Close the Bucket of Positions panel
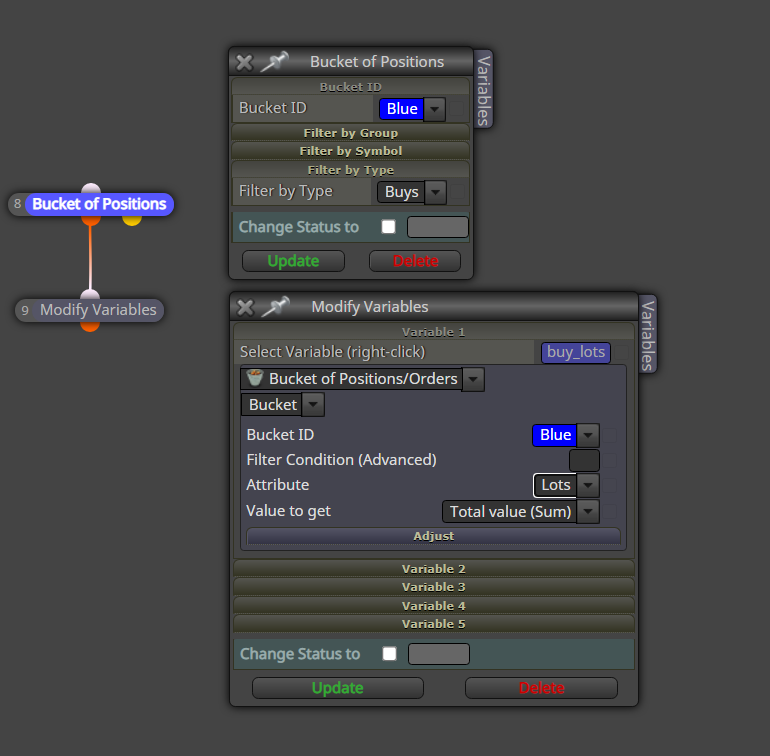770x756 pixels. (244, 62)
